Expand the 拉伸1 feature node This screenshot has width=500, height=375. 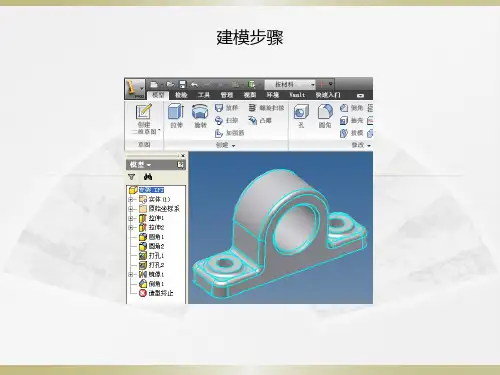pos(131,218)
